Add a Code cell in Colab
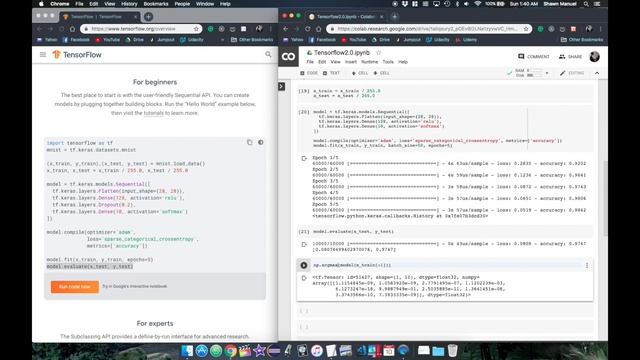This screenshot has height=360, width=640. point(309,73)
